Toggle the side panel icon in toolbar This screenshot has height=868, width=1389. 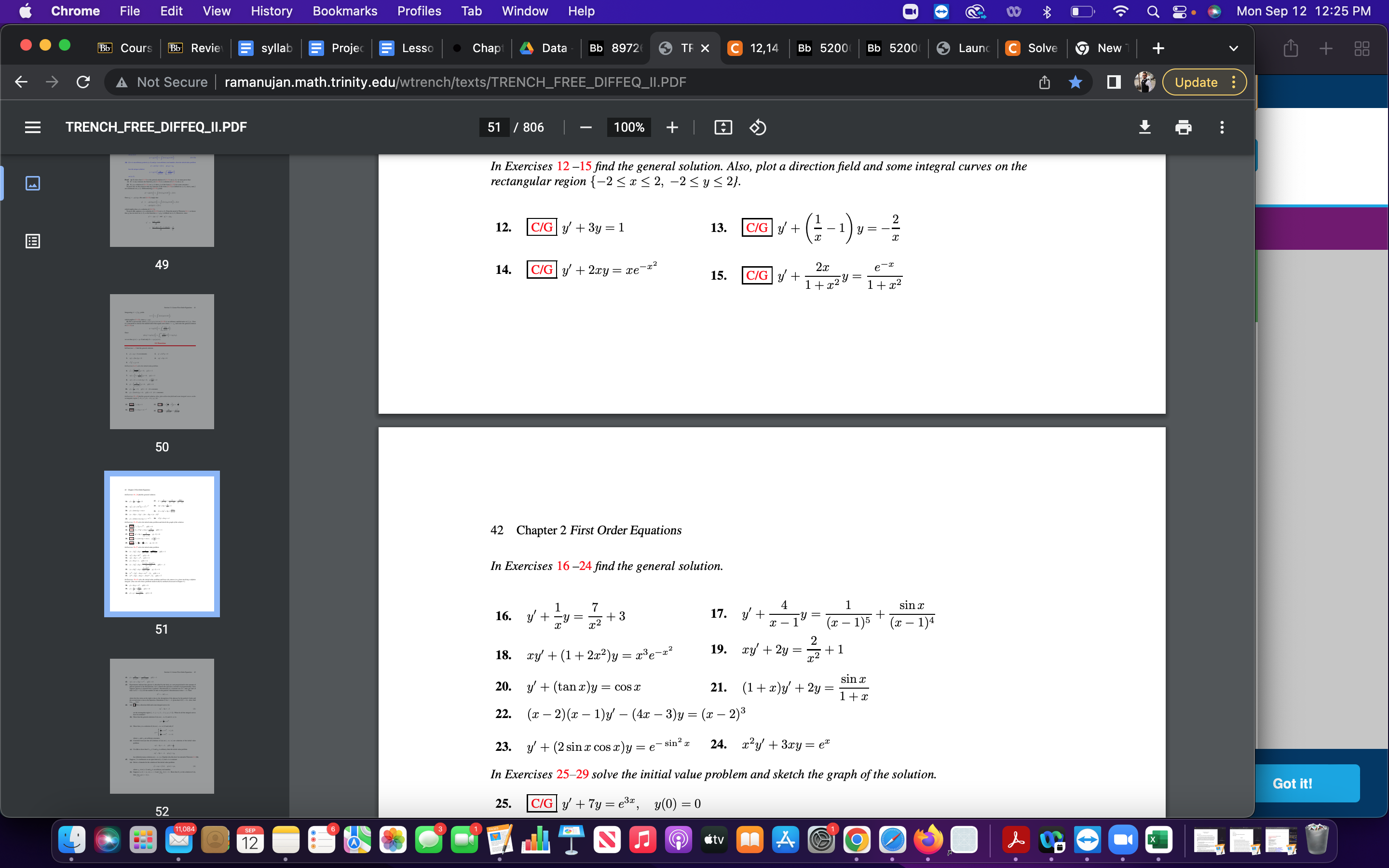1113,82
